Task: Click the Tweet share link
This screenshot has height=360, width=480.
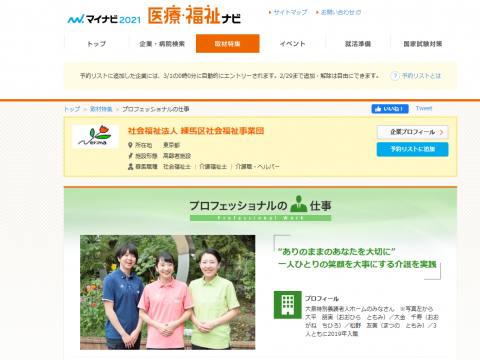Action: 424,108
